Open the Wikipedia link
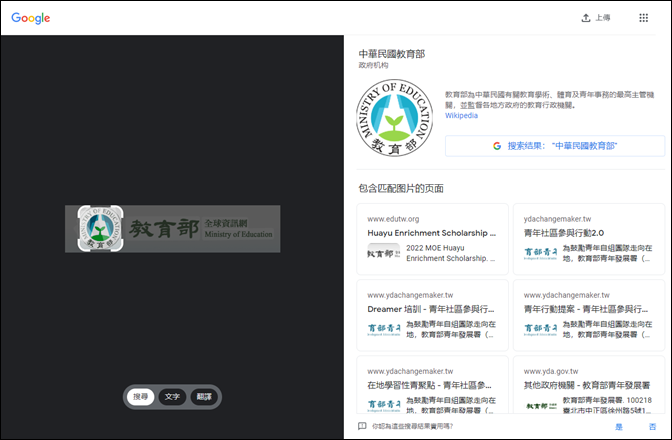 pyautogui.click(x=461, y=116)
